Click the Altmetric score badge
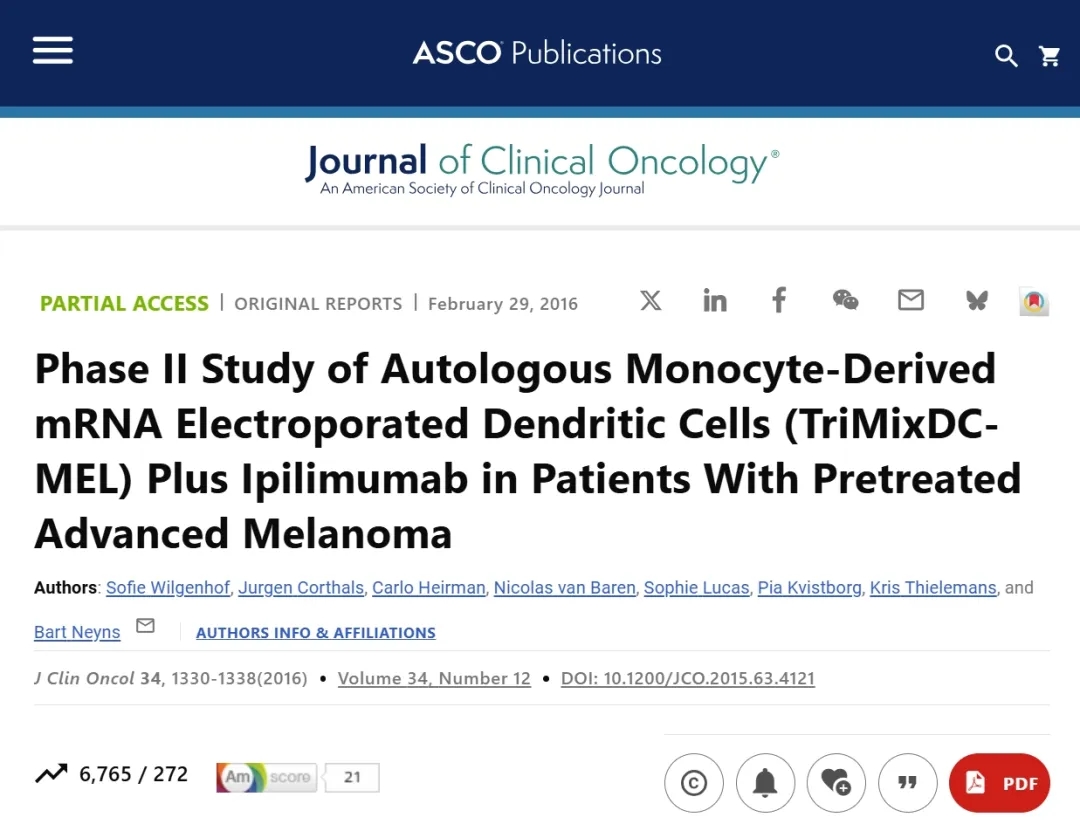 (x=297, y=776)
